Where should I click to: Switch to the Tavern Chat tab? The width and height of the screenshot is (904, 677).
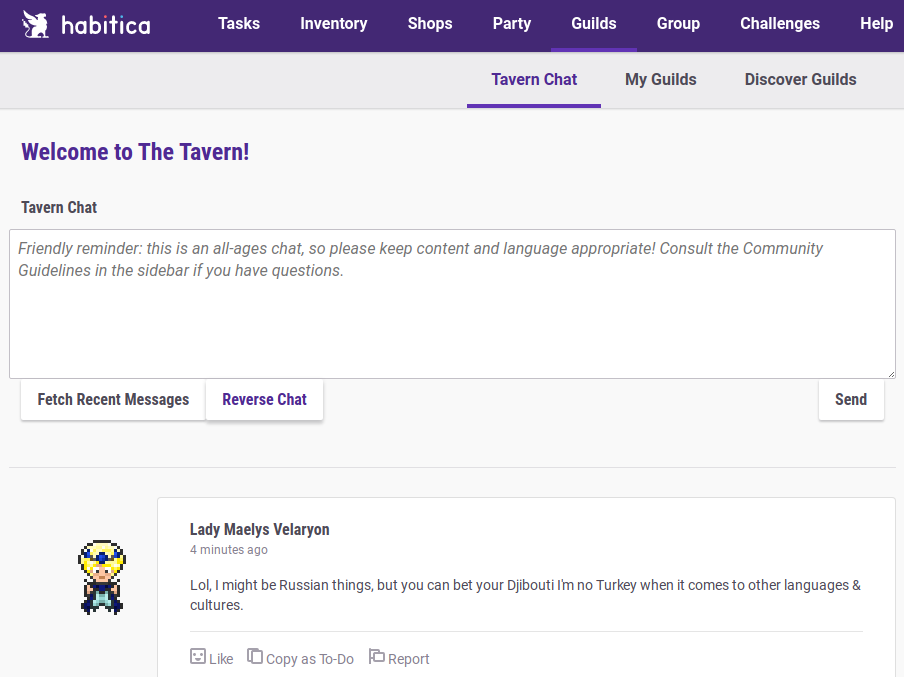(x=534, y=80)
